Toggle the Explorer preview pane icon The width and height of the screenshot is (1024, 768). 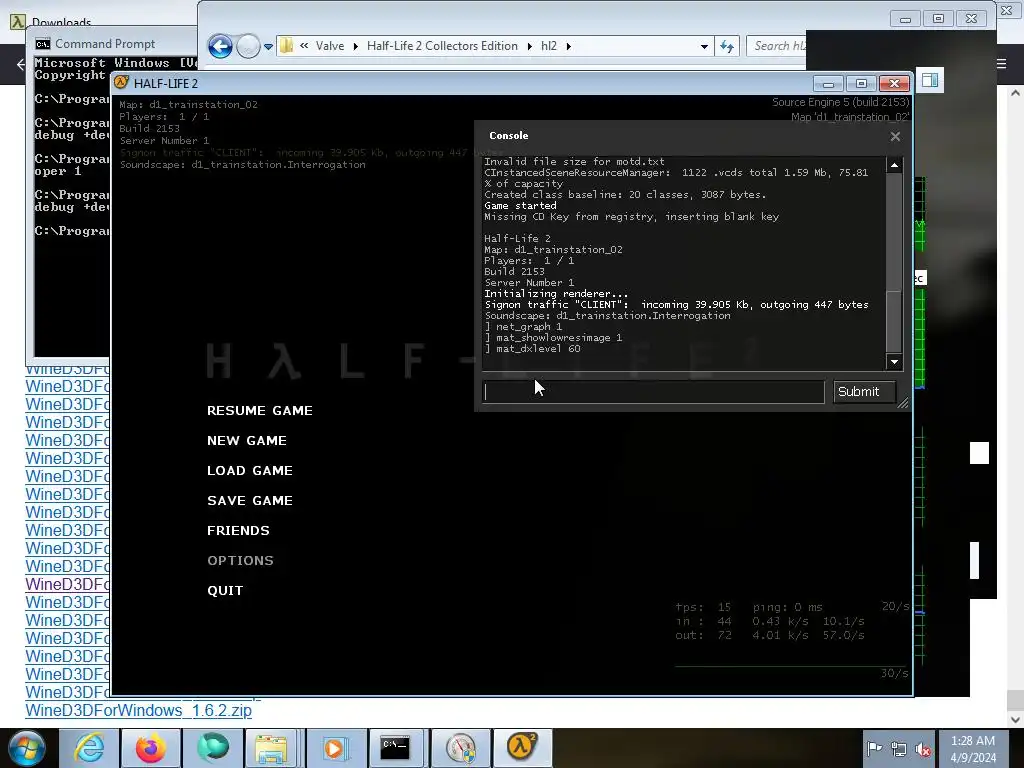click(x=930, y=80)
